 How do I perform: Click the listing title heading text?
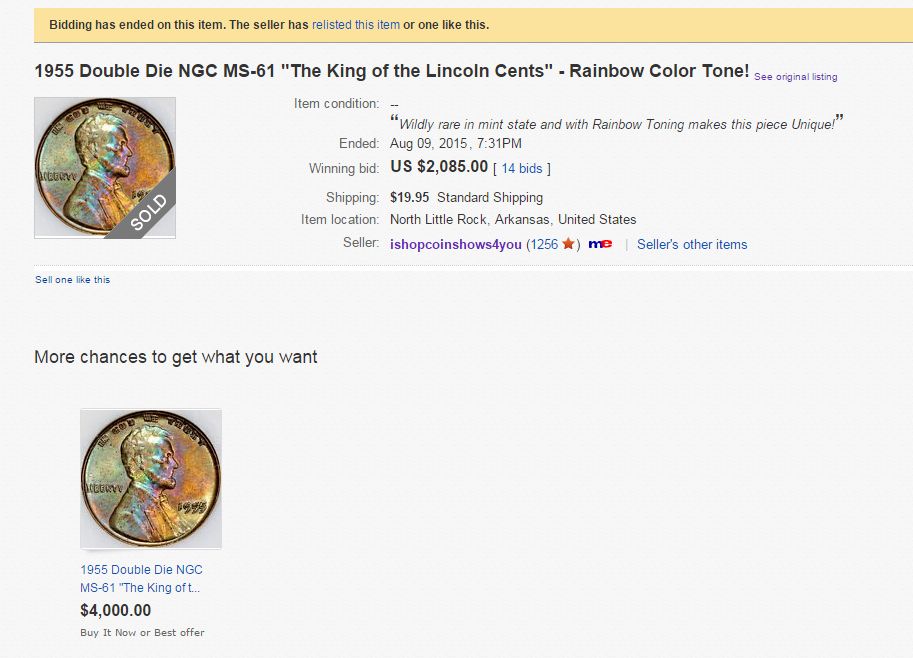click(391, 71)
